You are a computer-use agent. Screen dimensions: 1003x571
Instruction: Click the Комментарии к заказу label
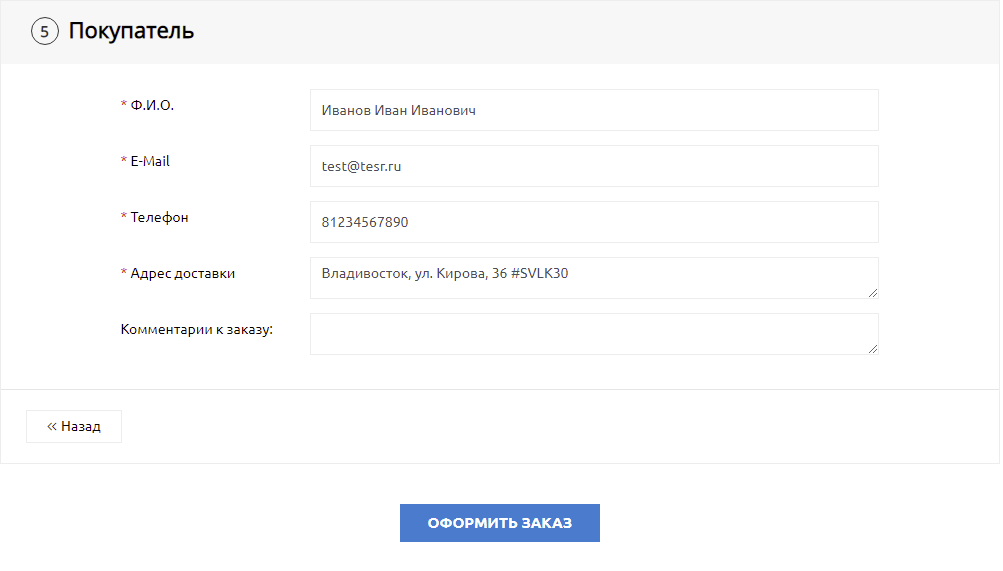click(197, 329)
